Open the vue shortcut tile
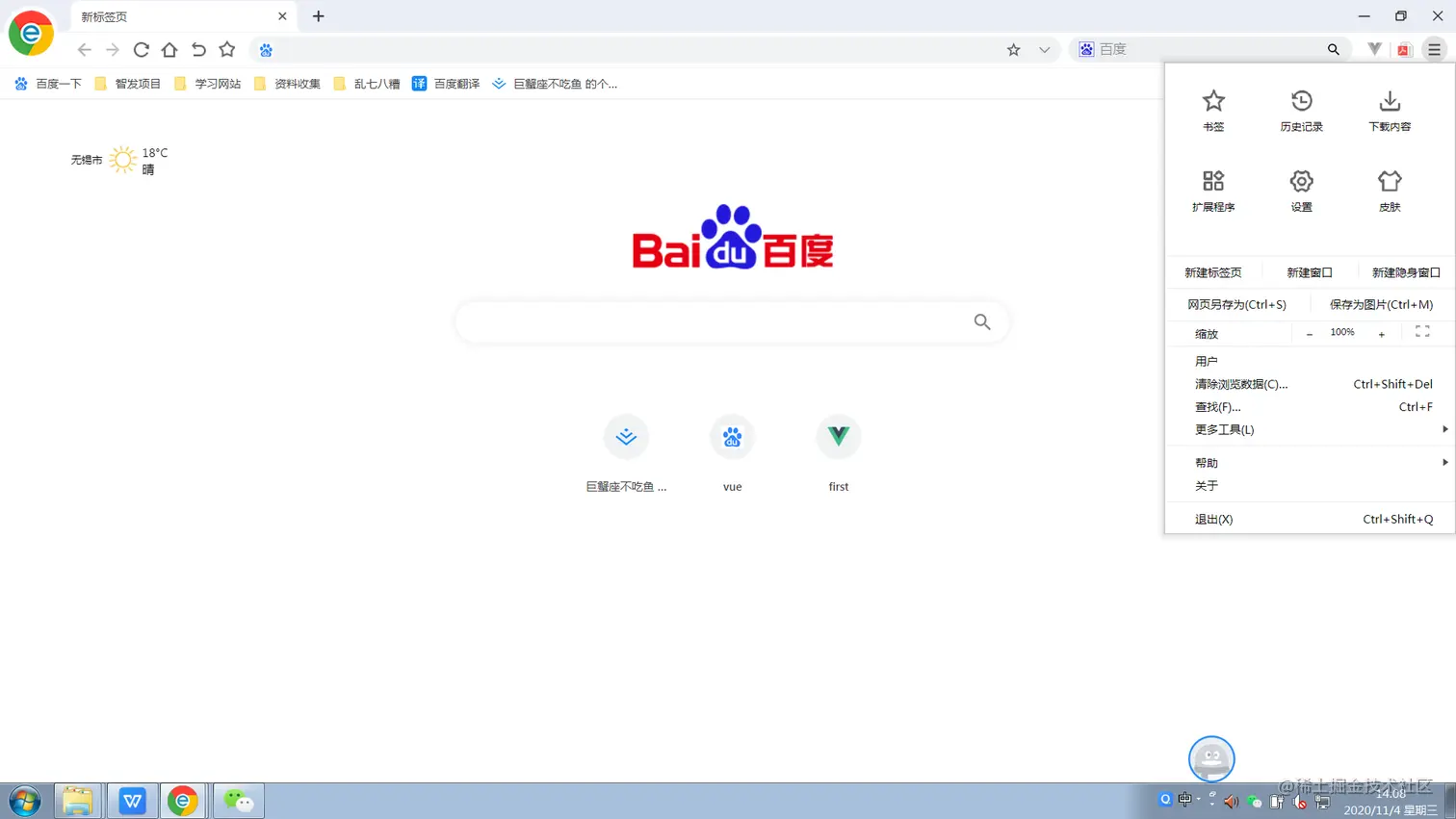This screenshot has width=1456, height=819. [732, 452]
